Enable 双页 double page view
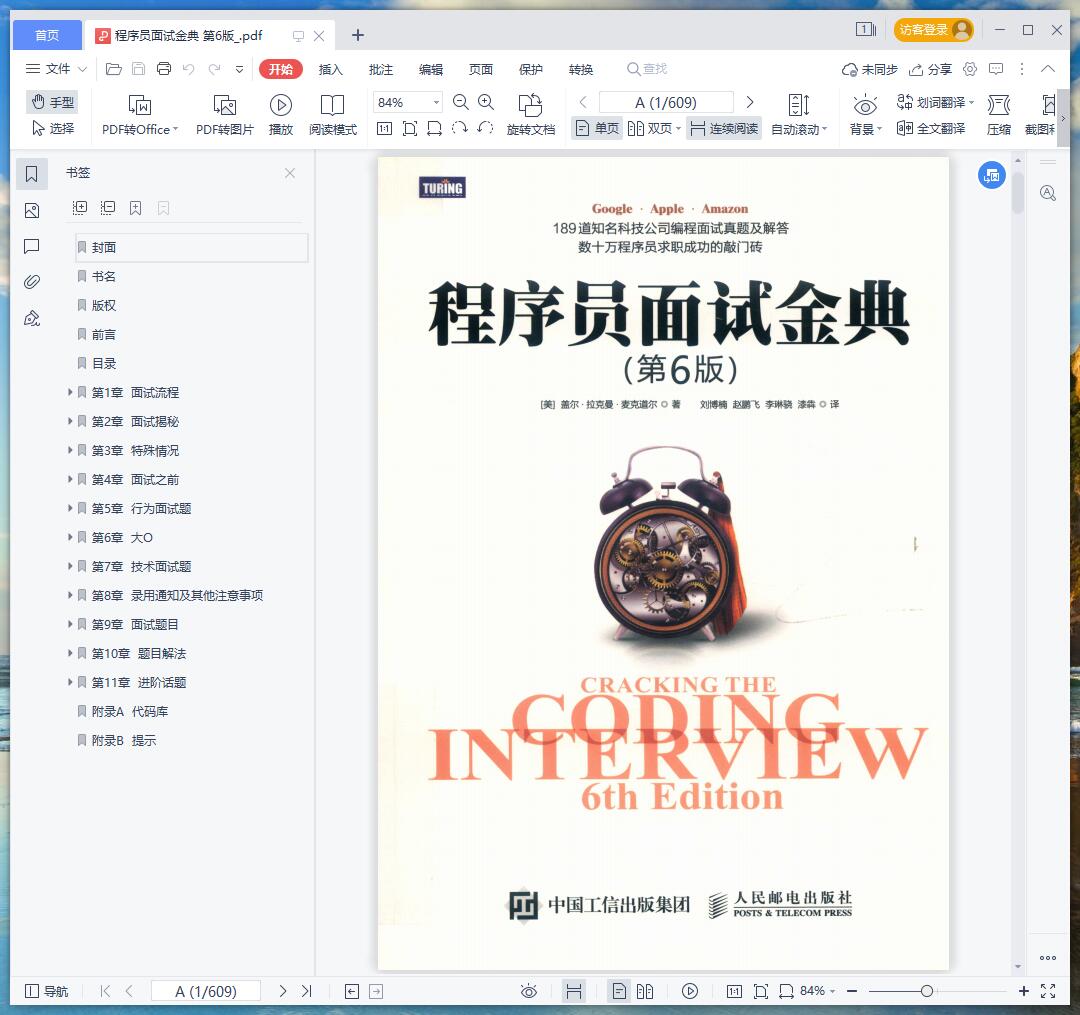1080x1015 pixels. click(x=654, y=128)
